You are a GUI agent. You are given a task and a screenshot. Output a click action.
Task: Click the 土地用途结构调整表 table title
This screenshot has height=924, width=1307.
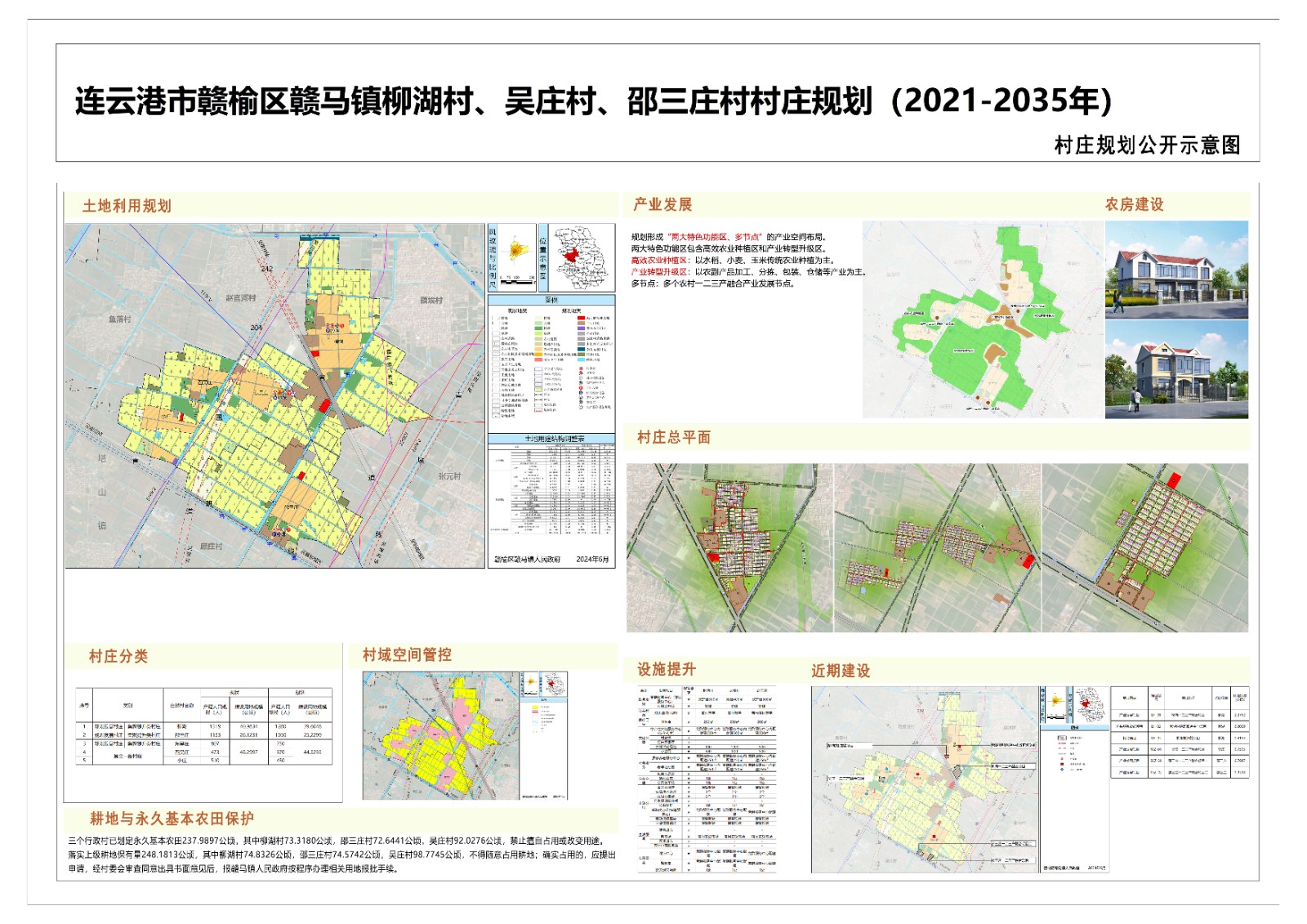coord(554,439)
